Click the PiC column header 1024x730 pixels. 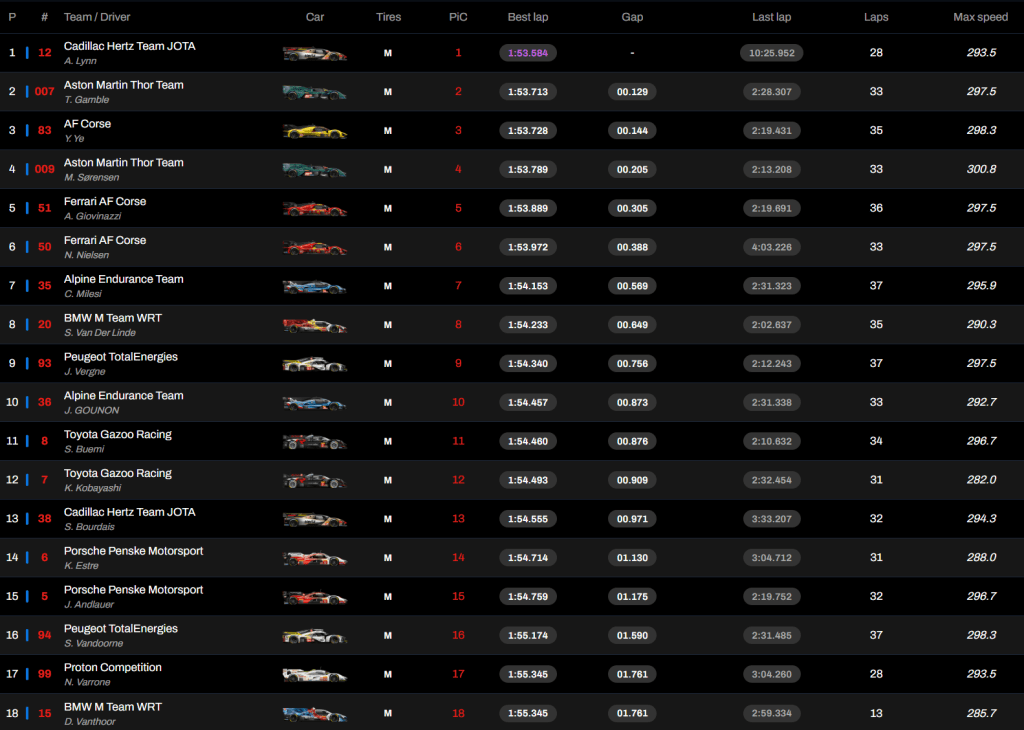pos(458,17)
